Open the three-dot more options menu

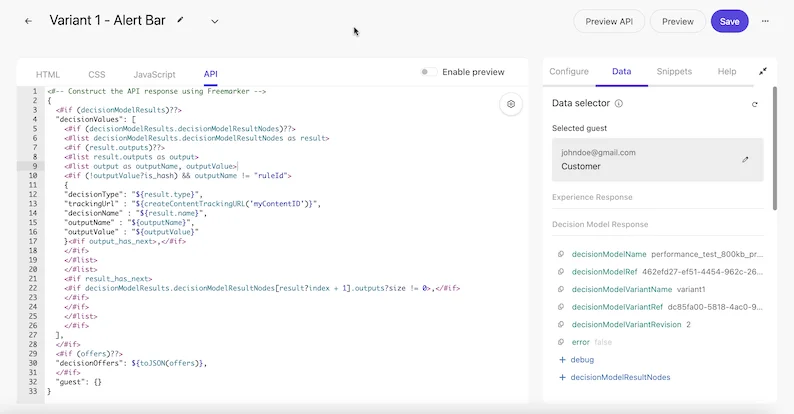tap(765, 21)
